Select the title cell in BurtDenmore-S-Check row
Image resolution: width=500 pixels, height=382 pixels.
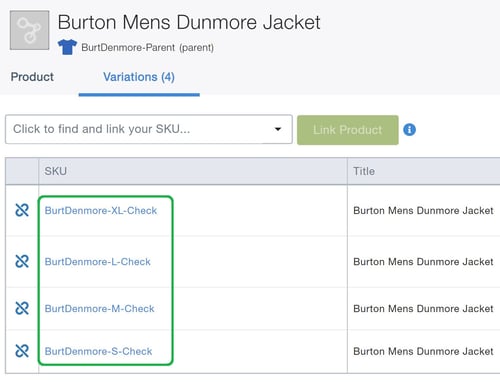click(423, 351)
